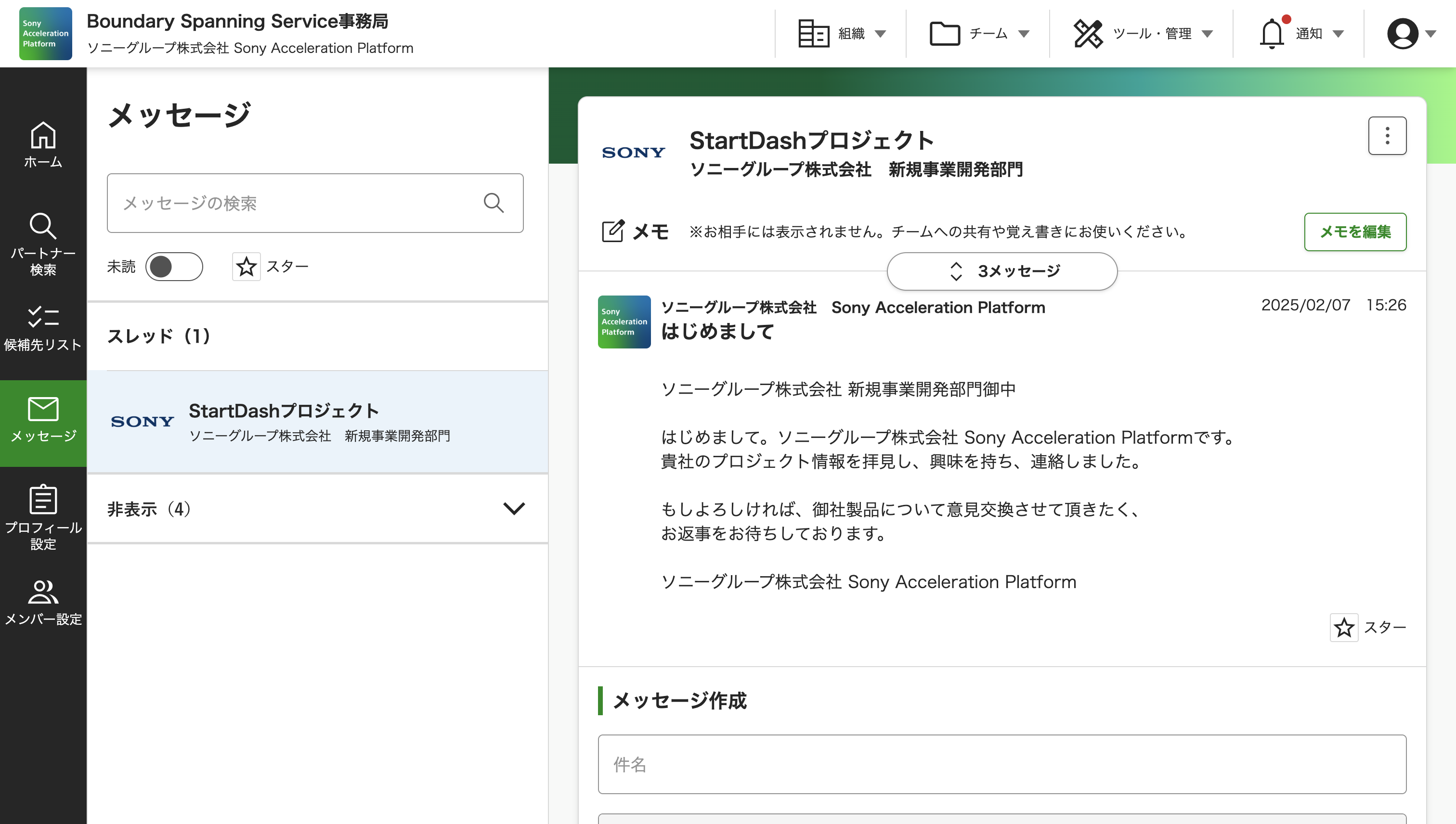Screen dimensions: 1456x824
Task: Click SONY logo in conversation header
Action: click(x=634, y=152)
